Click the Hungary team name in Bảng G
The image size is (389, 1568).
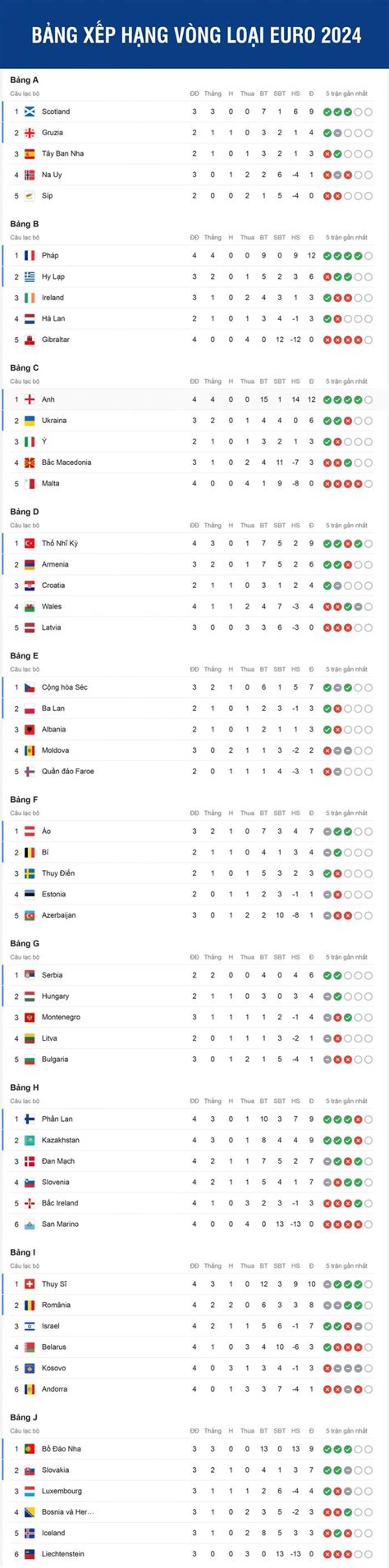click(x=56, y=996)
